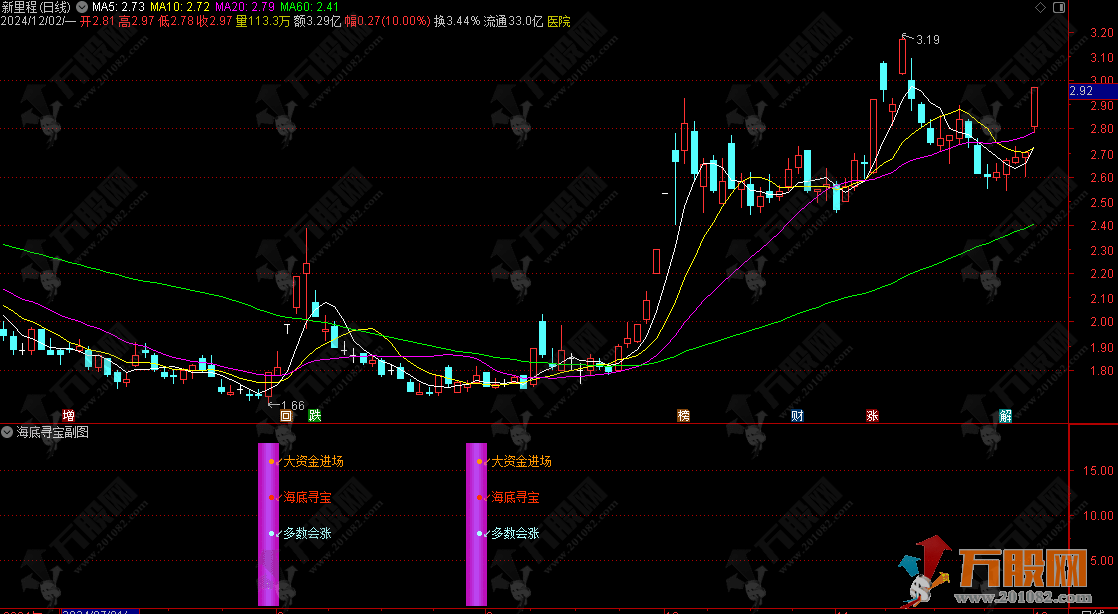Select the MA20: 2.79 indicator label

coord(245,7)
